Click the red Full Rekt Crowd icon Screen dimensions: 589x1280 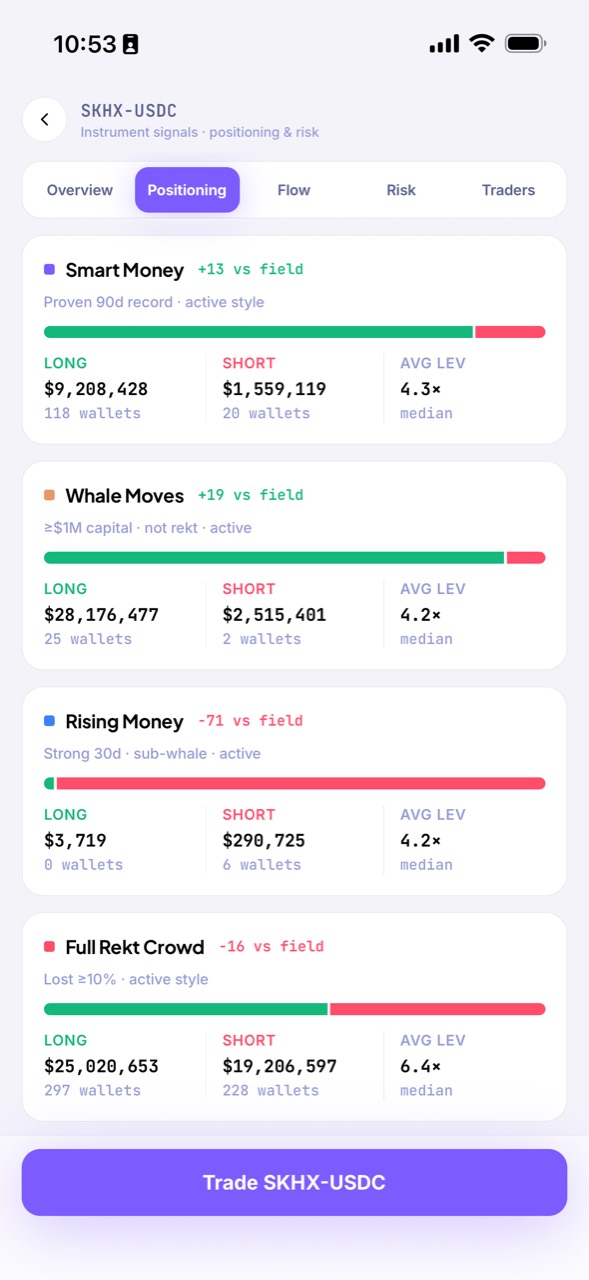pos(50,947)
